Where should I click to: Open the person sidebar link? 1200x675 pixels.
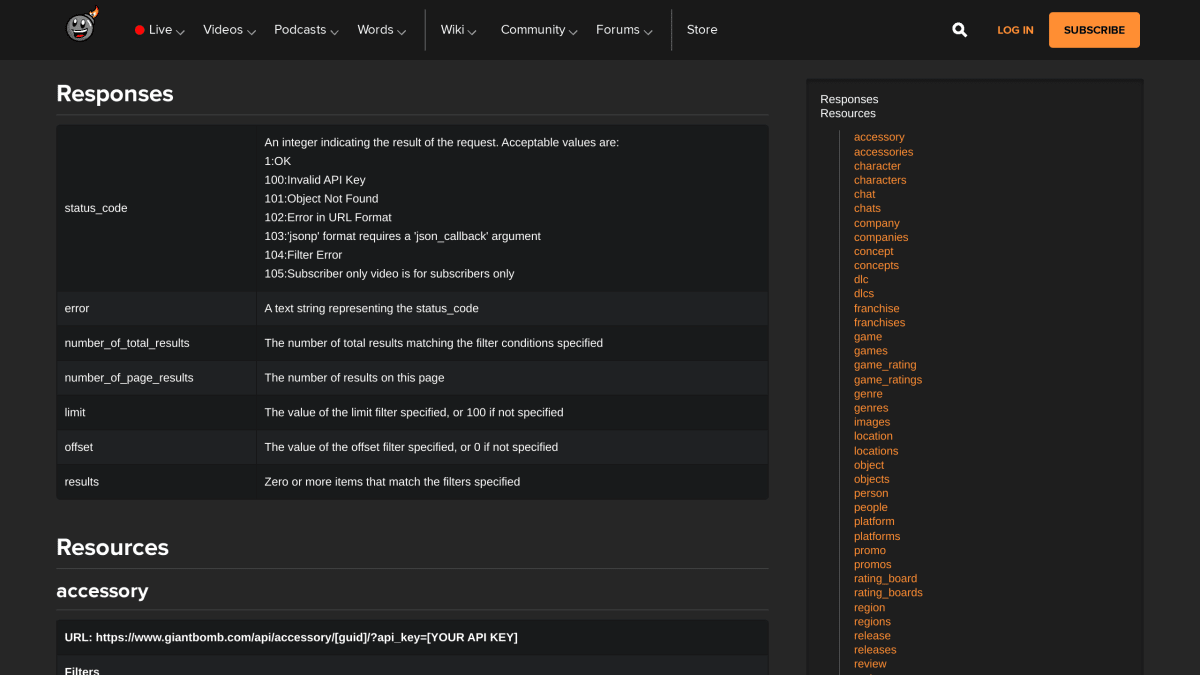871,493
